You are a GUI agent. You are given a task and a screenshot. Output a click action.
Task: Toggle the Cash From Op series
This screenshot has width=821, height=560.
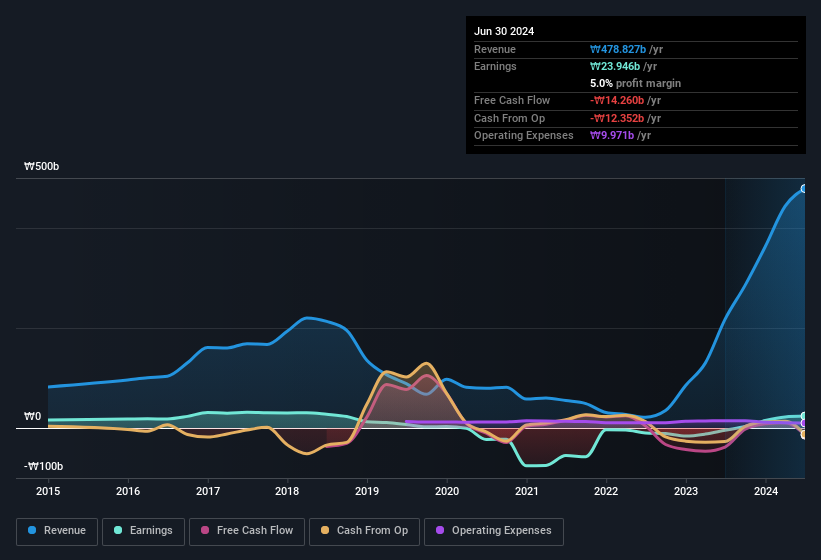pyautogui.click(x=364, y=531)
